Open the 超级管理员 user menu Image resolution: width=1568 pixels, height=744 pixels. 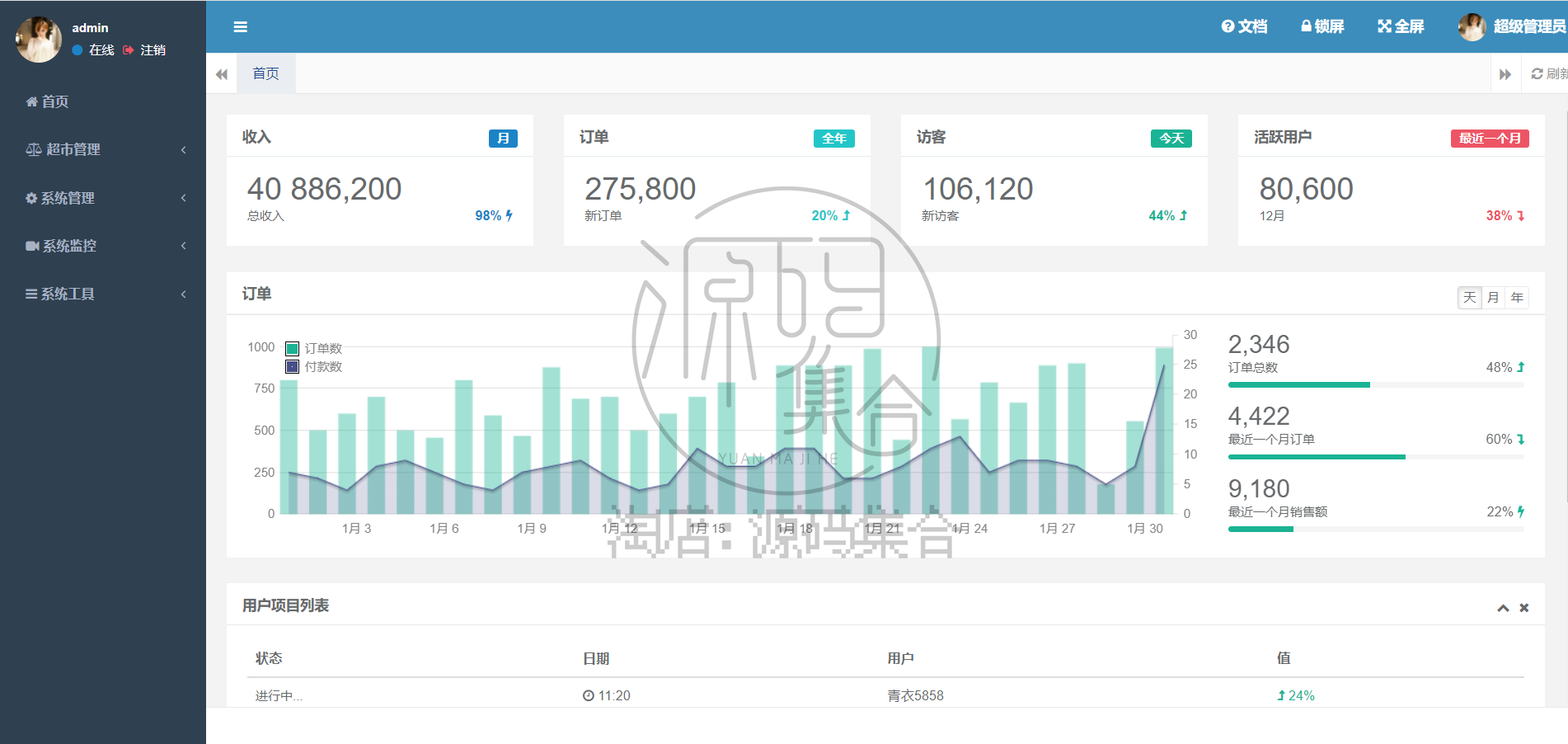(1512, 26)
